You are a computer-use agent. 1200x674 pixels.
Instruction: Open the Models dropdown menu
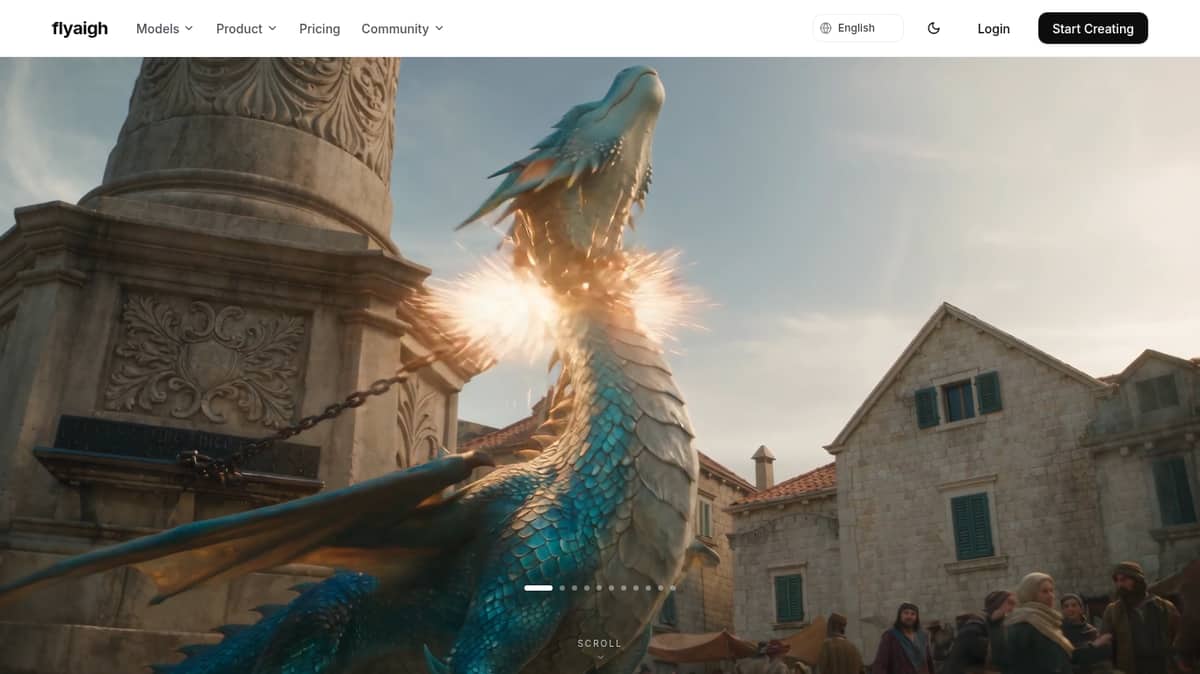pyautogui.click(x=164, y=28)
